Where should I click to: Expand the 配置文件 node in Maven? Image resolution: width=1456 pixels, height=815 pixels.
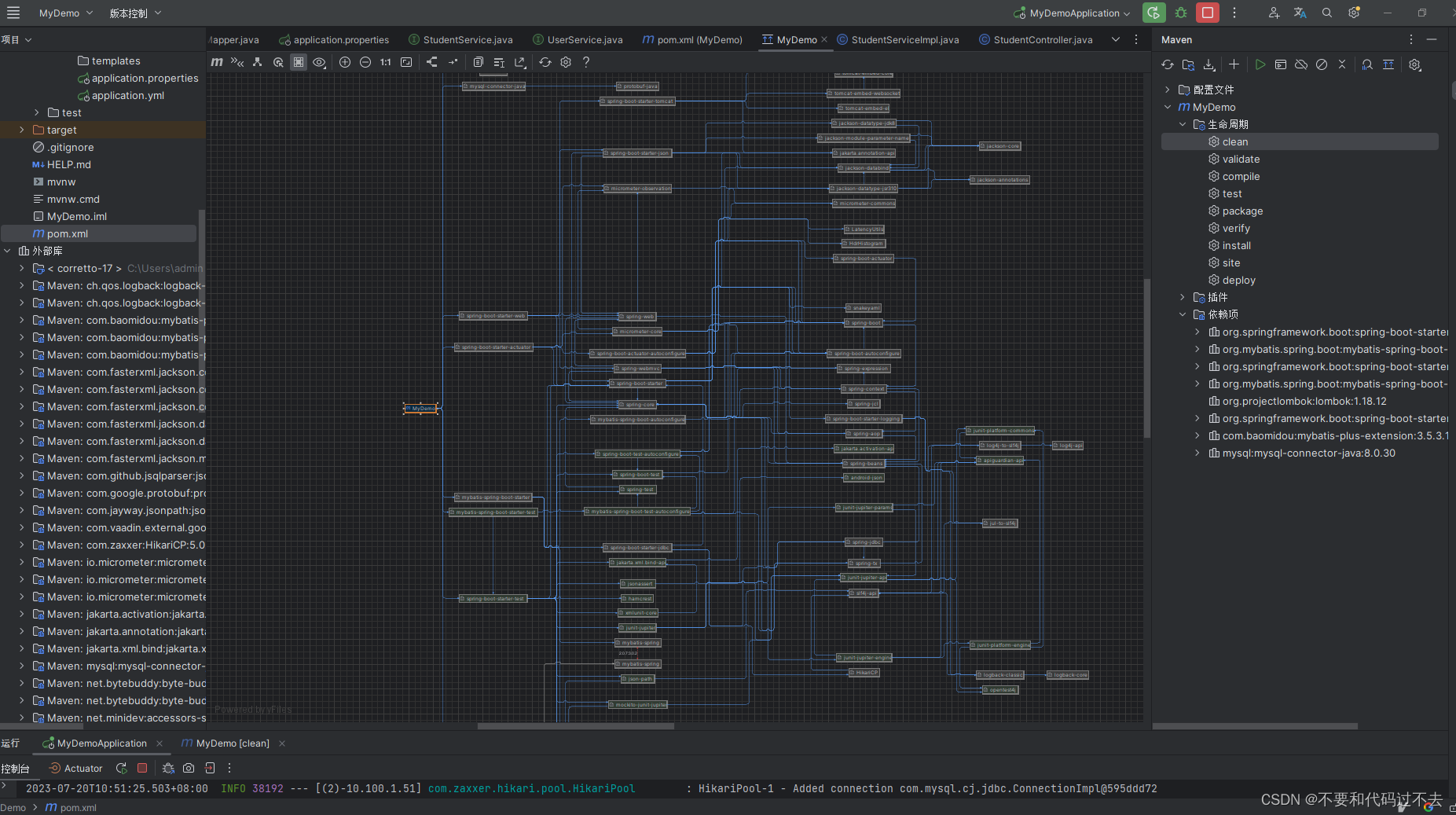[x=1168, y=90]
